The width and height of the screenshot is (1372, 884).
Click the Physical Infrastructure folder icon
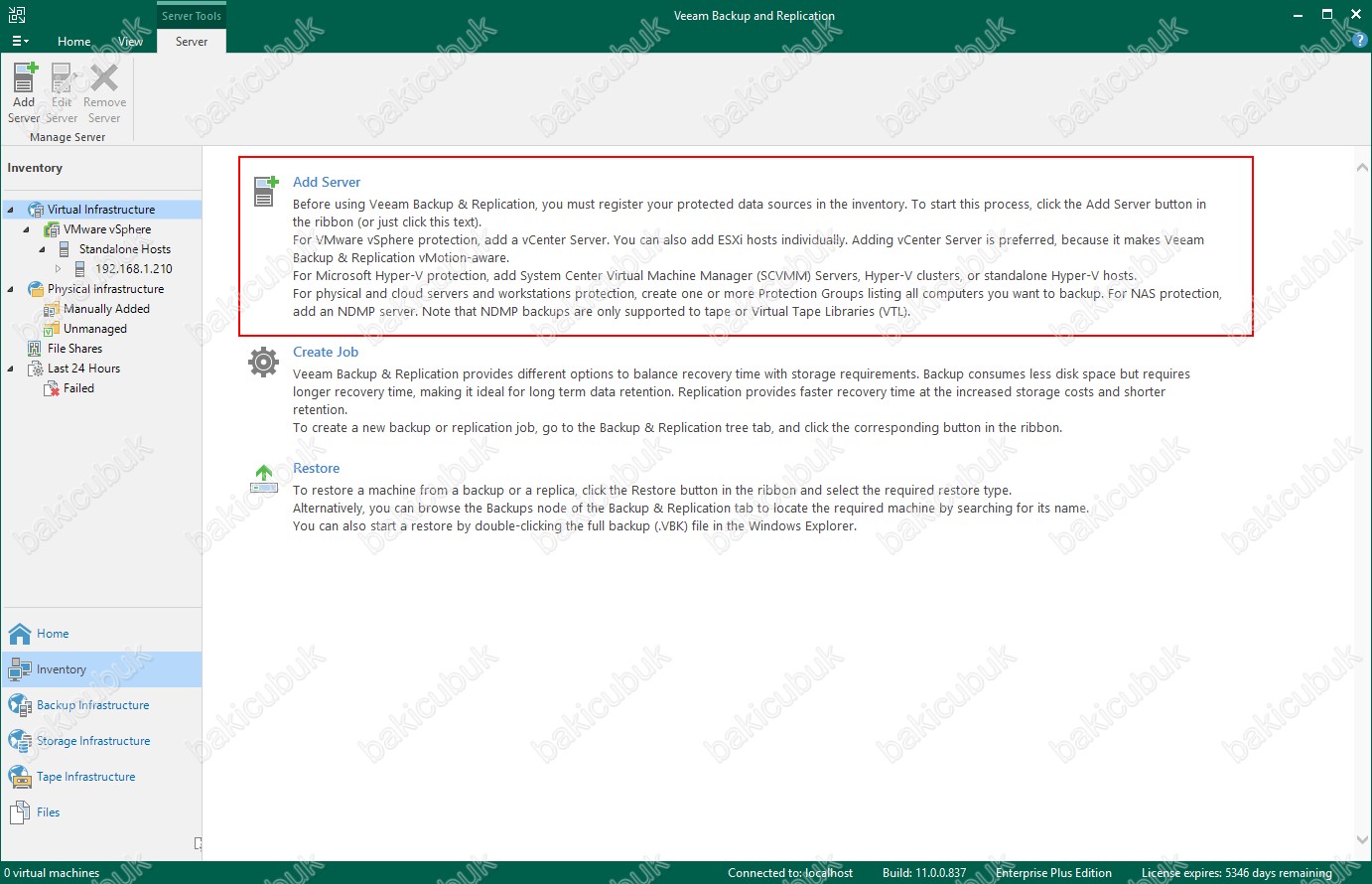(36, 289)
